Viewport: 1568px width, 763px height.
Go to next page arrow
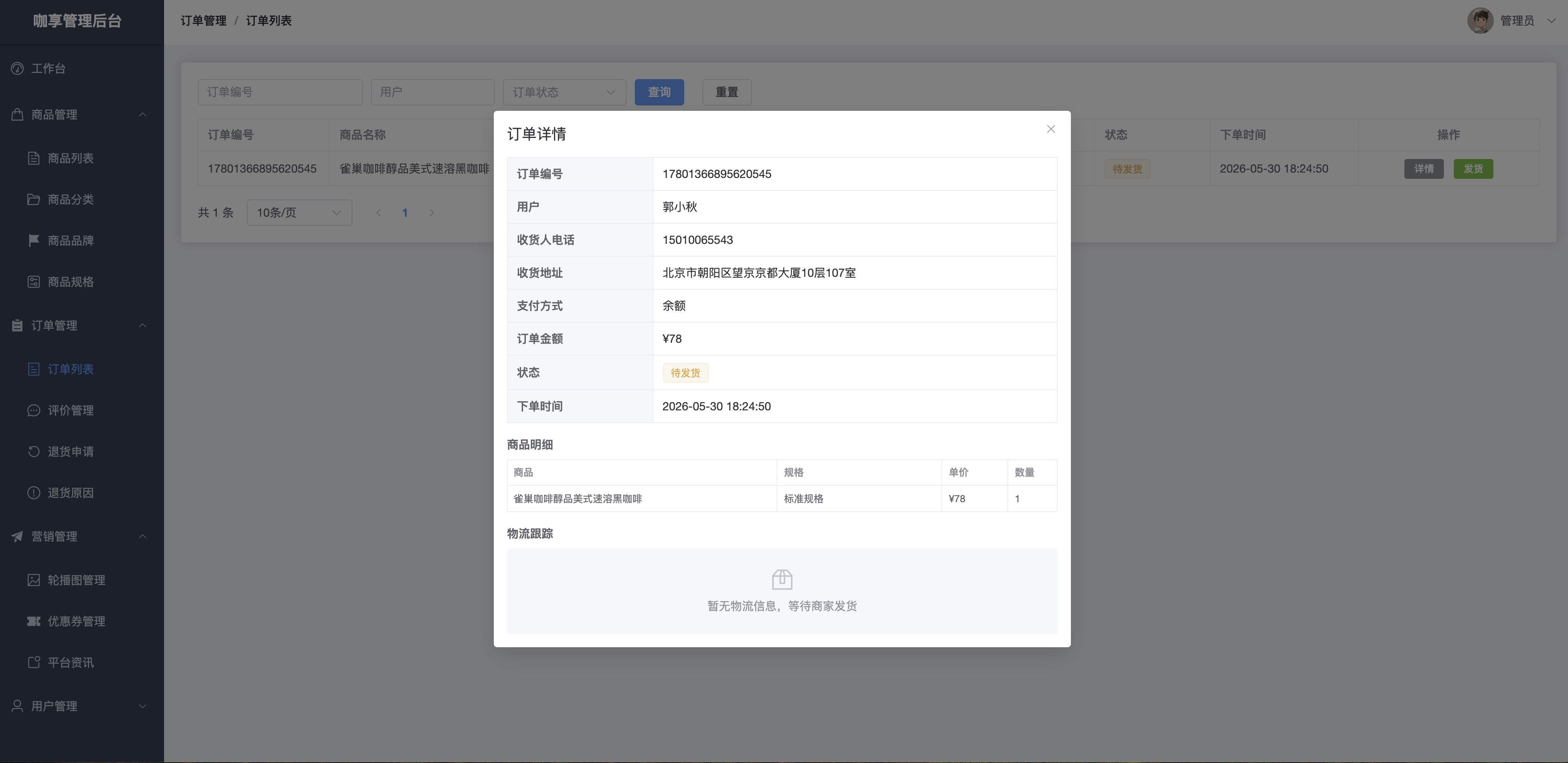point(432,212)
